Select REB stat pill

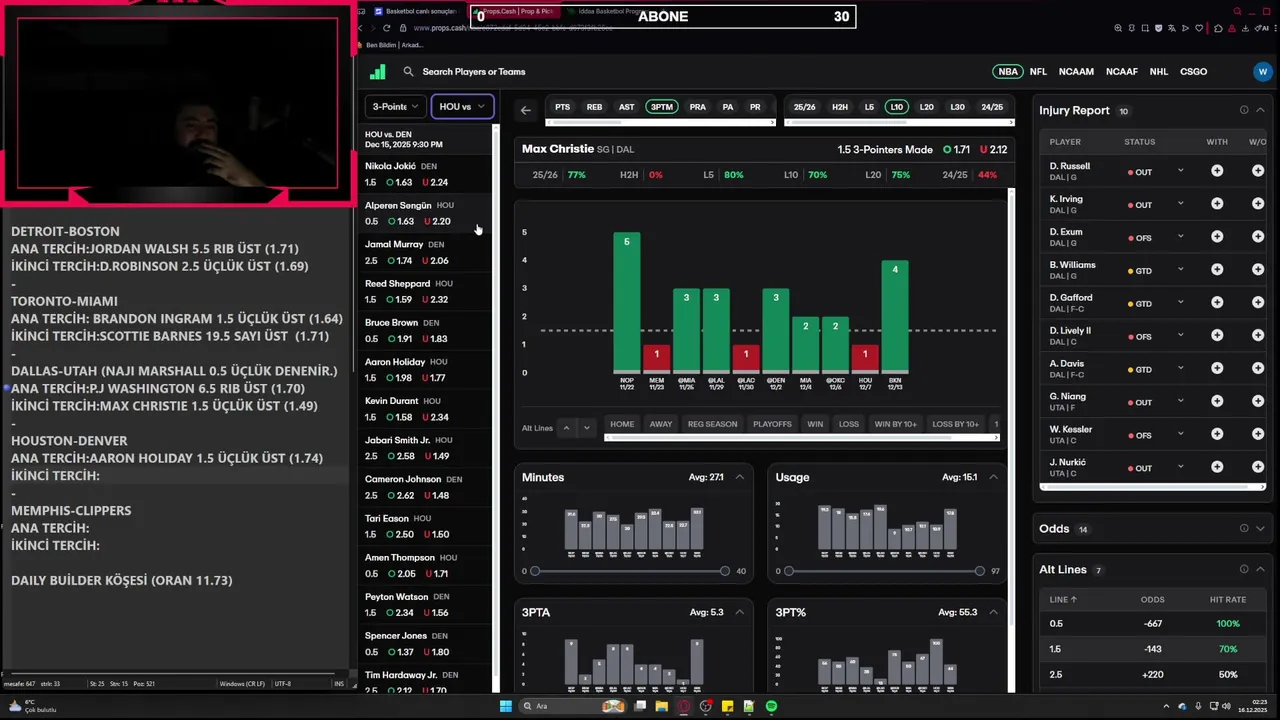[x=595, y=107]
